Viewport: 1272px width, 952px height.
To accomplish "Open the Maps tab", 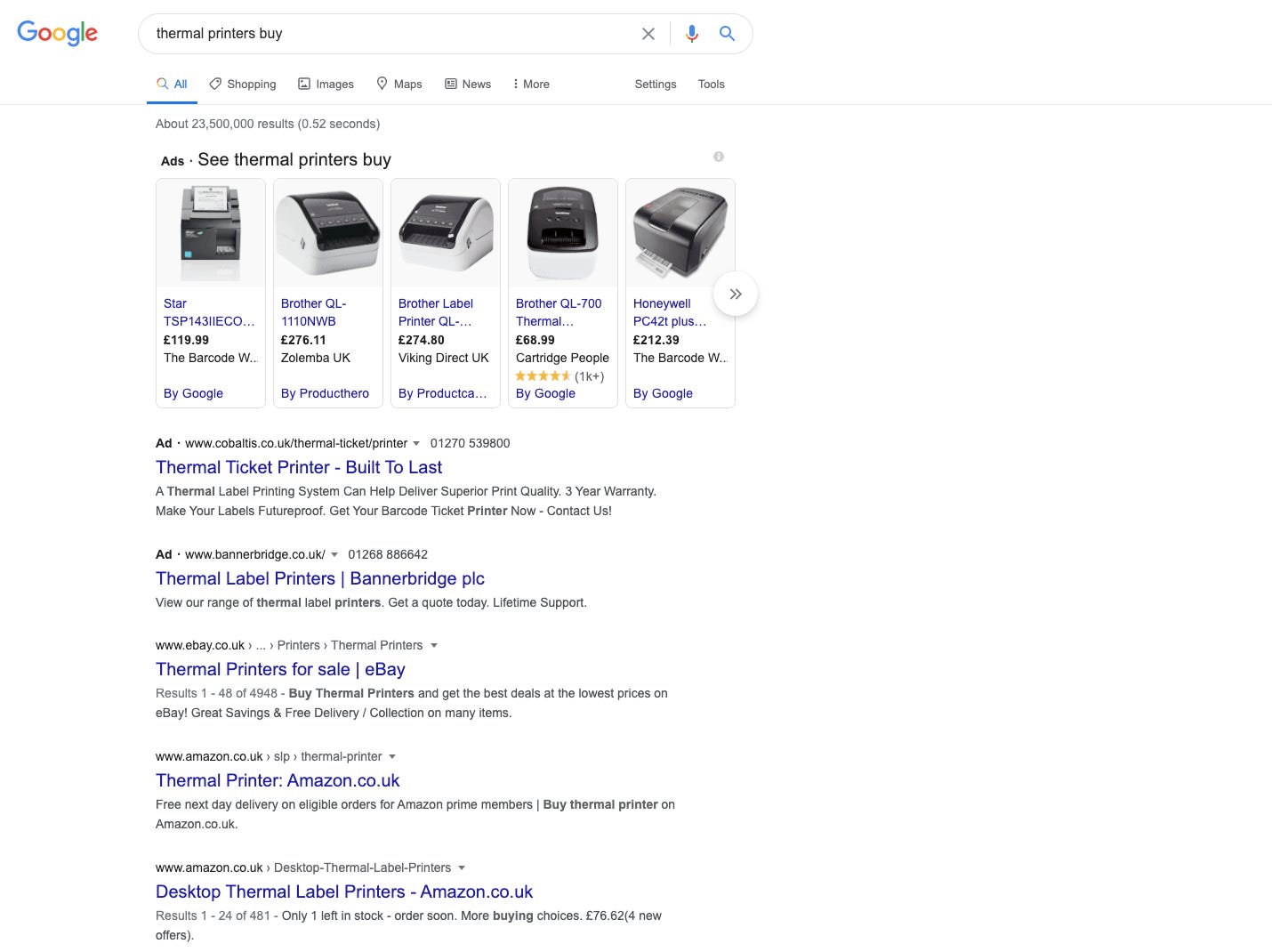I will coord(399,84).
